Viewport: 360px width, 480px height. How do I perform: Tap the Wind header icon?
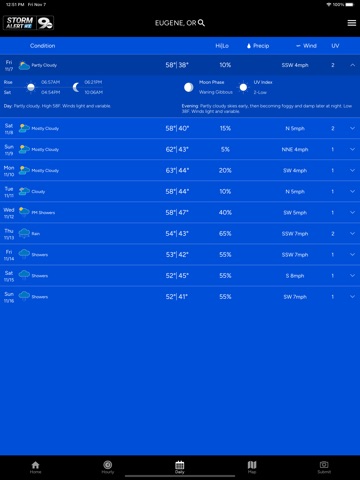pyautogui.click(x=298, y=46)
